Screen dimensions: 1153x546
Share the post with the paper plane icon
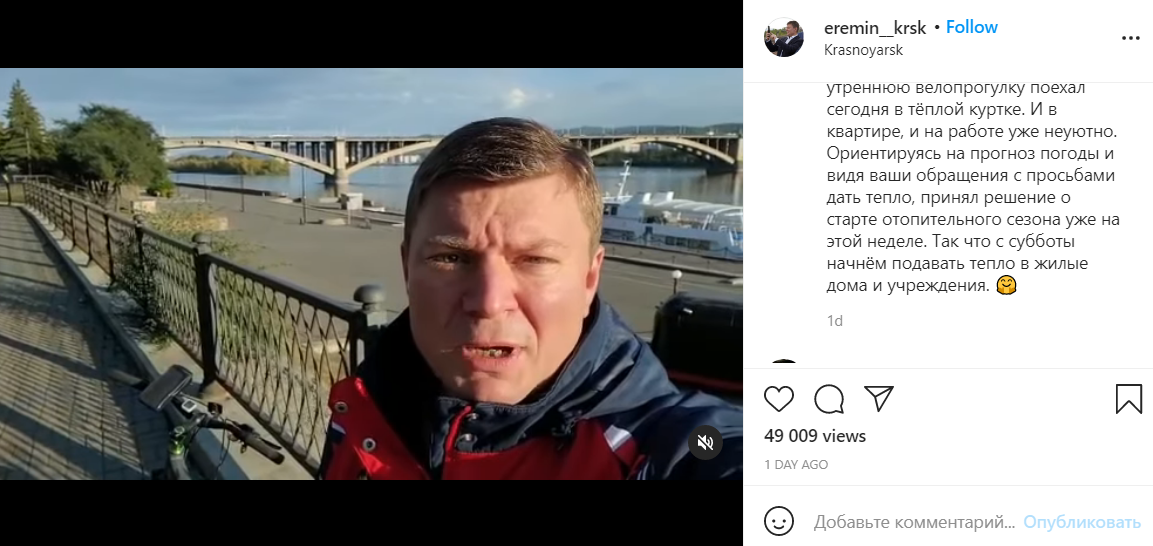point(879,398)
